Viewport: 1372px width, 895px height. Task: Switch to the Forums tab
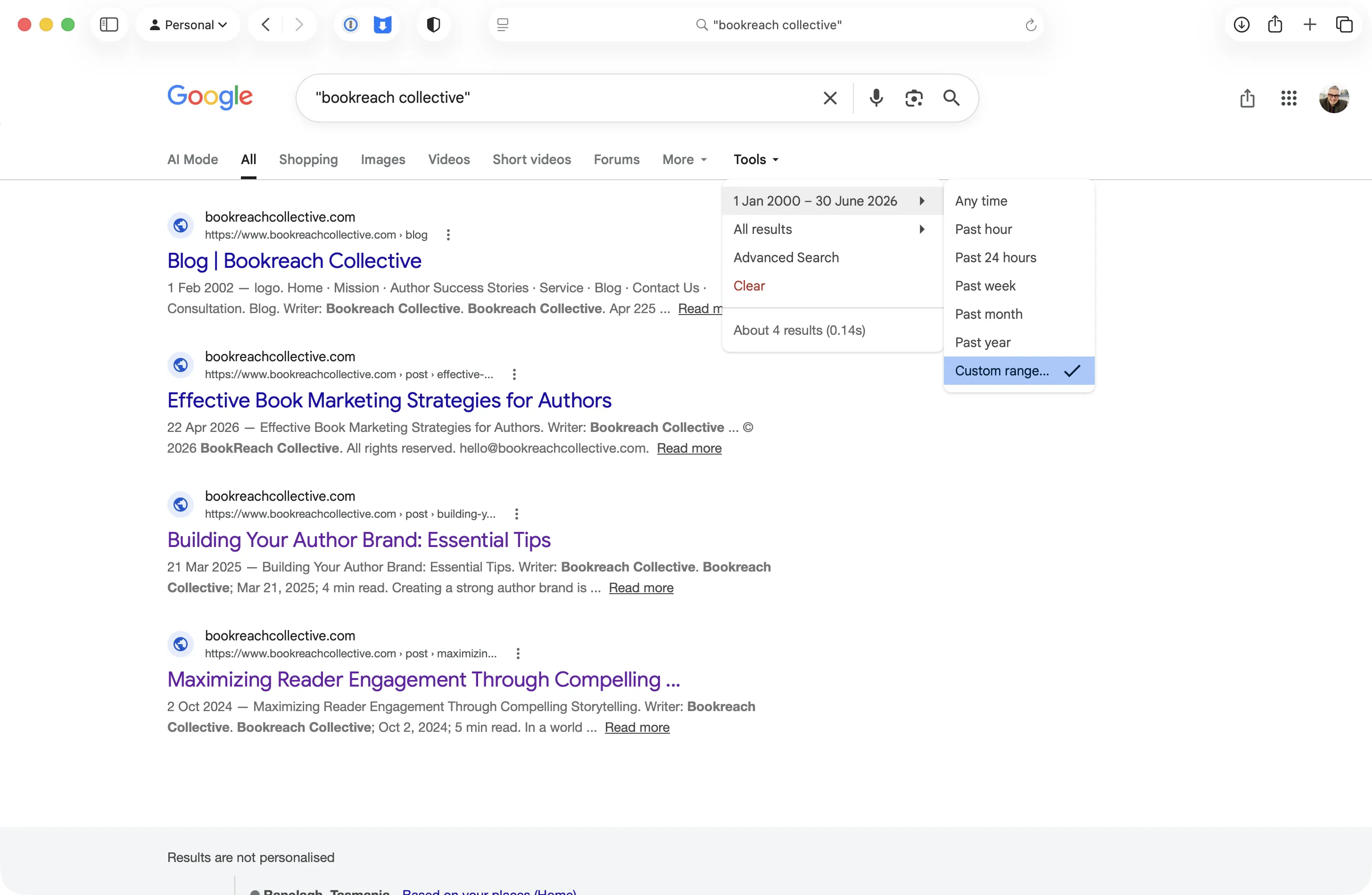click(616, 160)
